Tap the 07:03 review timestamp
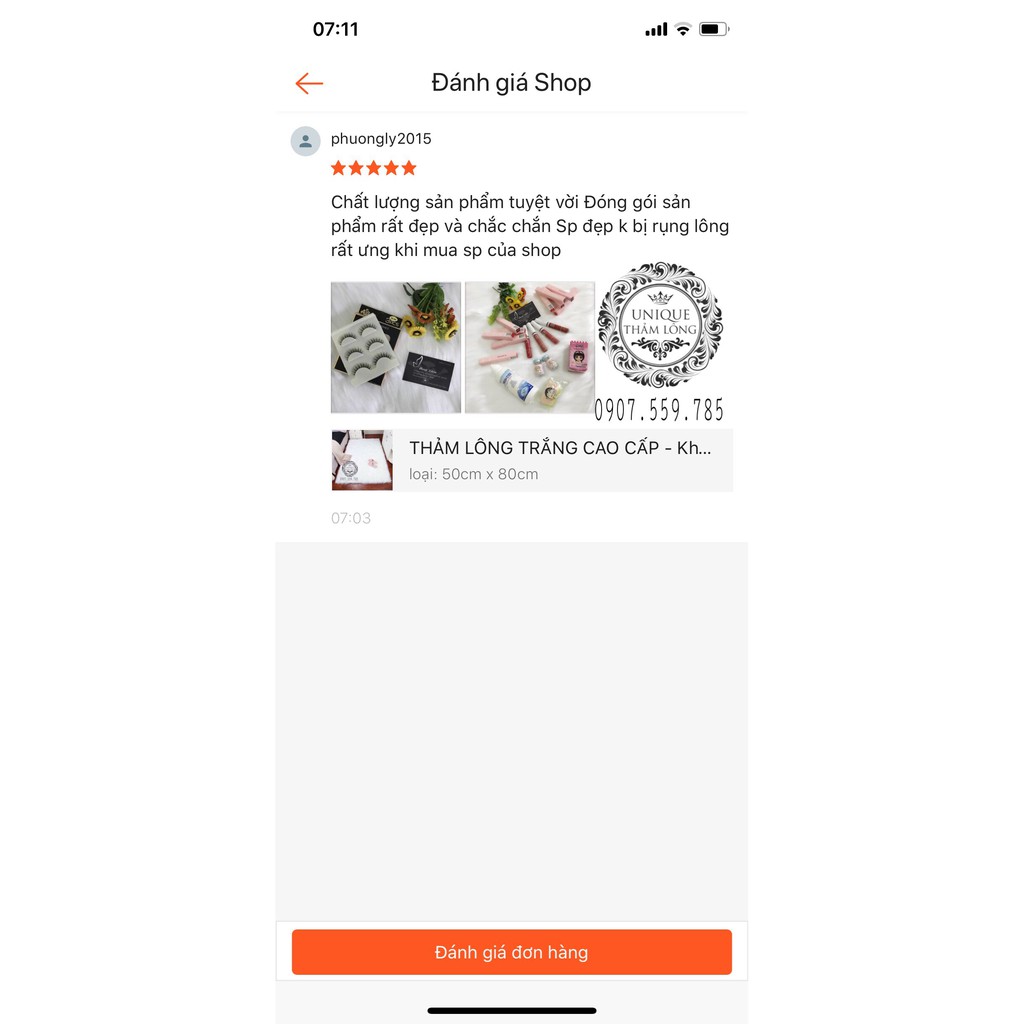 (351, 519)
